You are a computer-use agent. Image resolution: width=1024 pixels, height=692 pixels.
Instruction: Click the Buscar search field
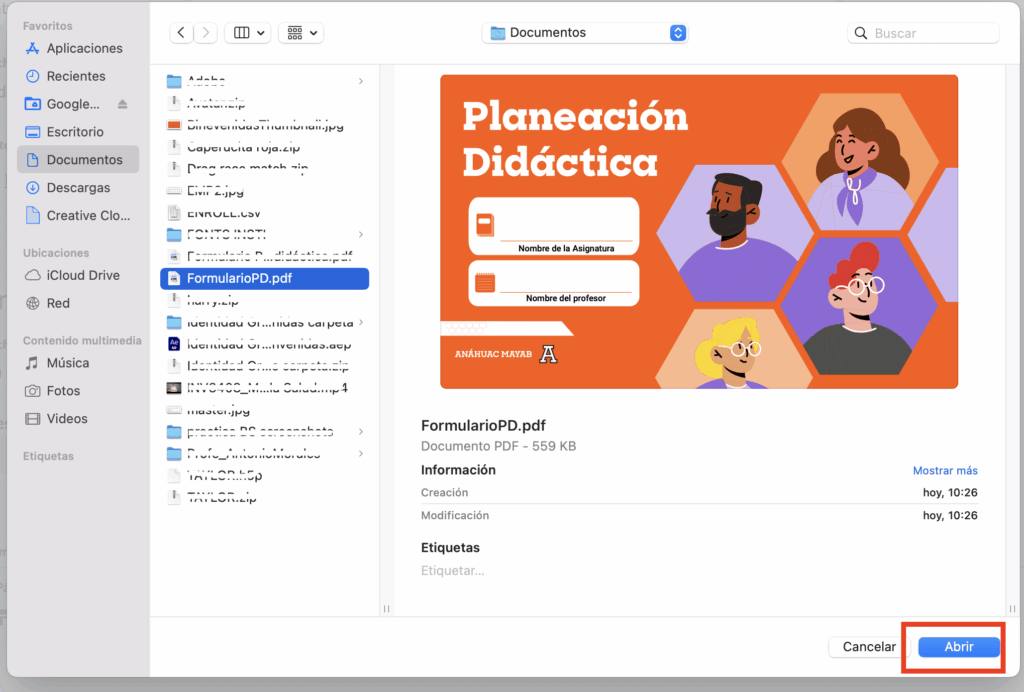930,33
